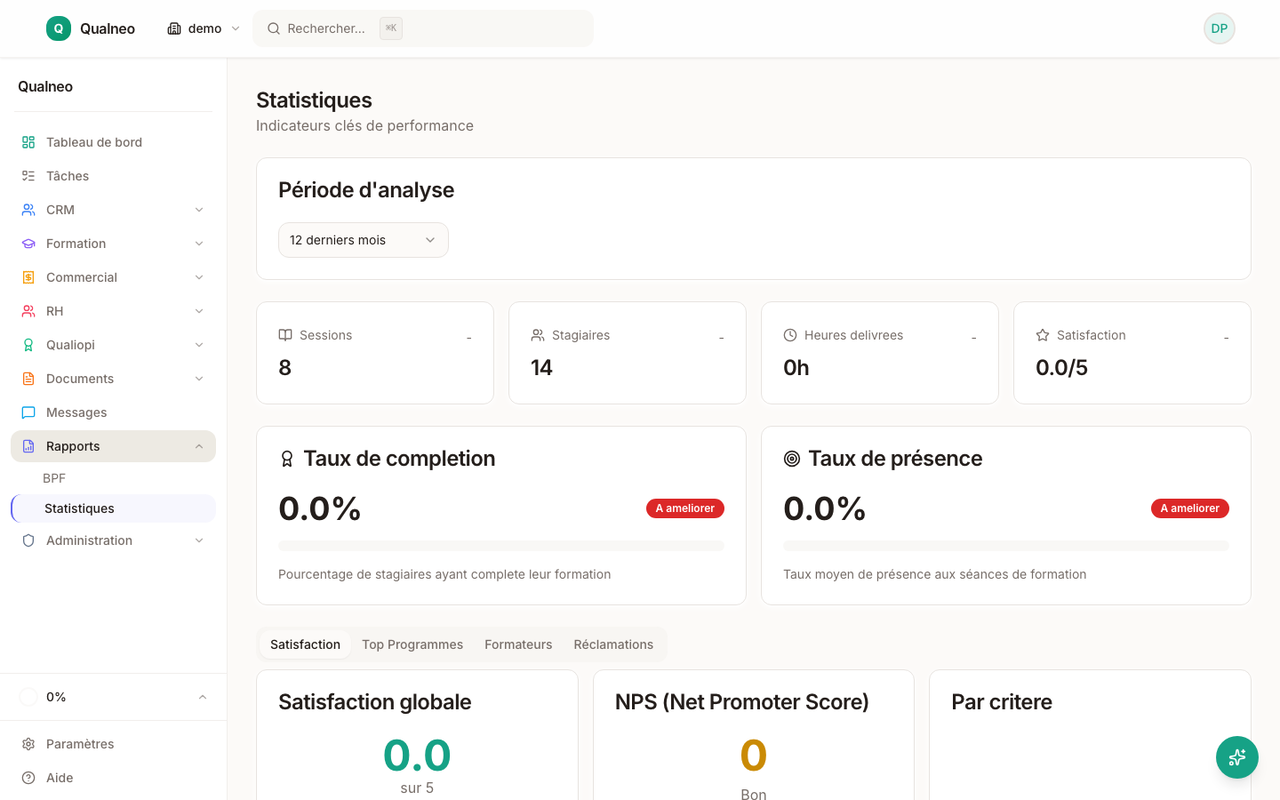
Task: Click the 0% progress circle icon
Action: pyautogui.click(x=28, y=697)
